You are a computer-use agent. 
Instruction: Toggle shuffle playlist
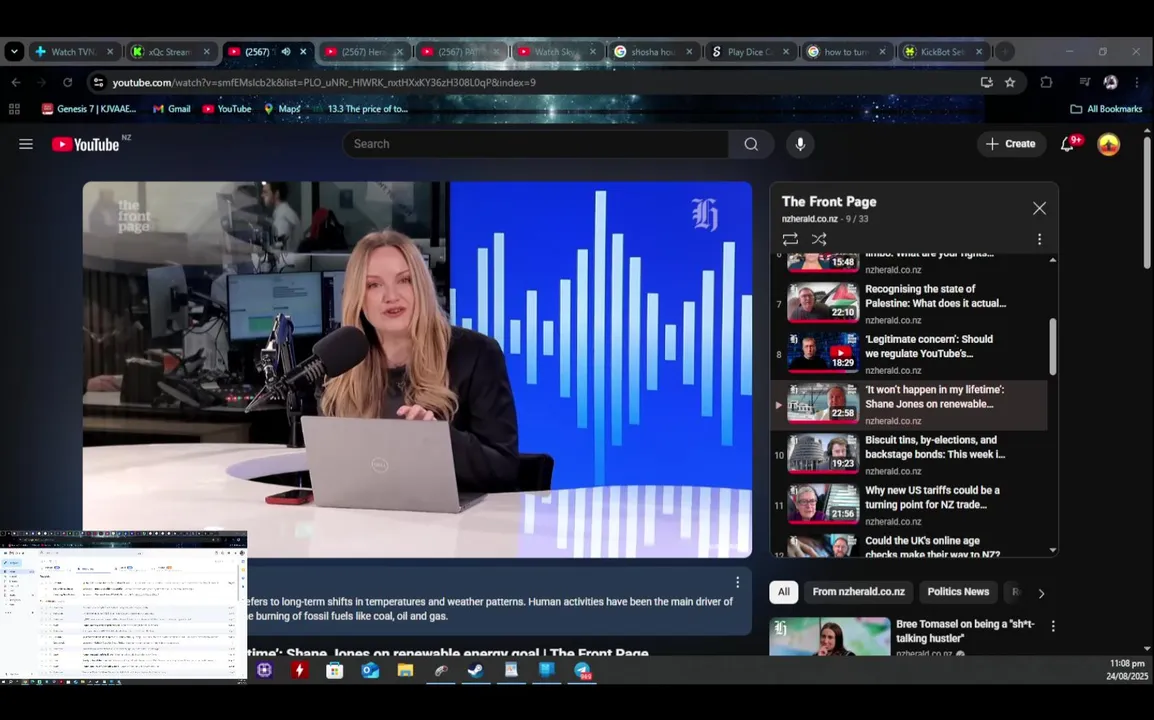818,239
